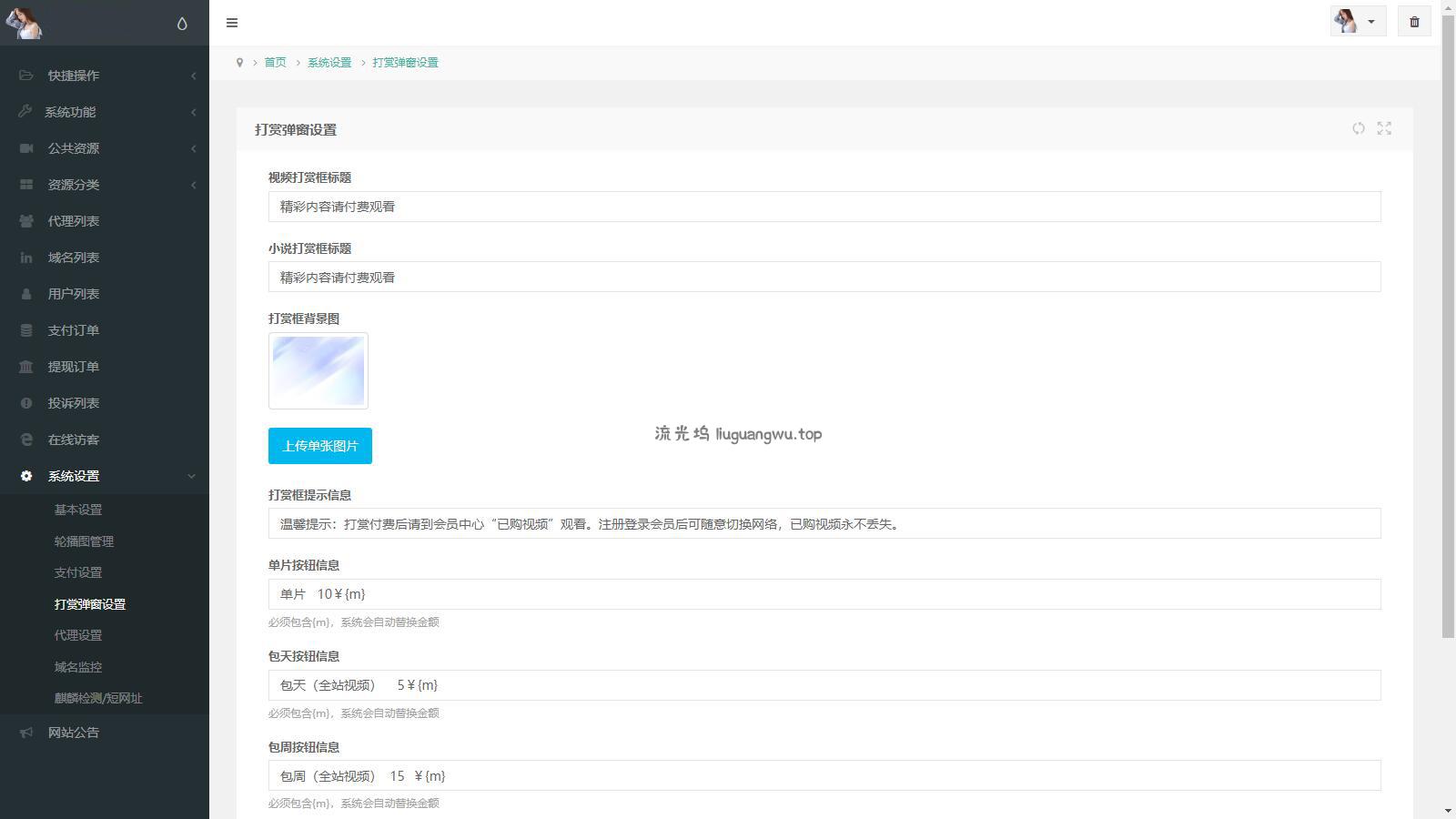Click the page vertical scrollbar
1456x819 pixels.
[1448, 318]
